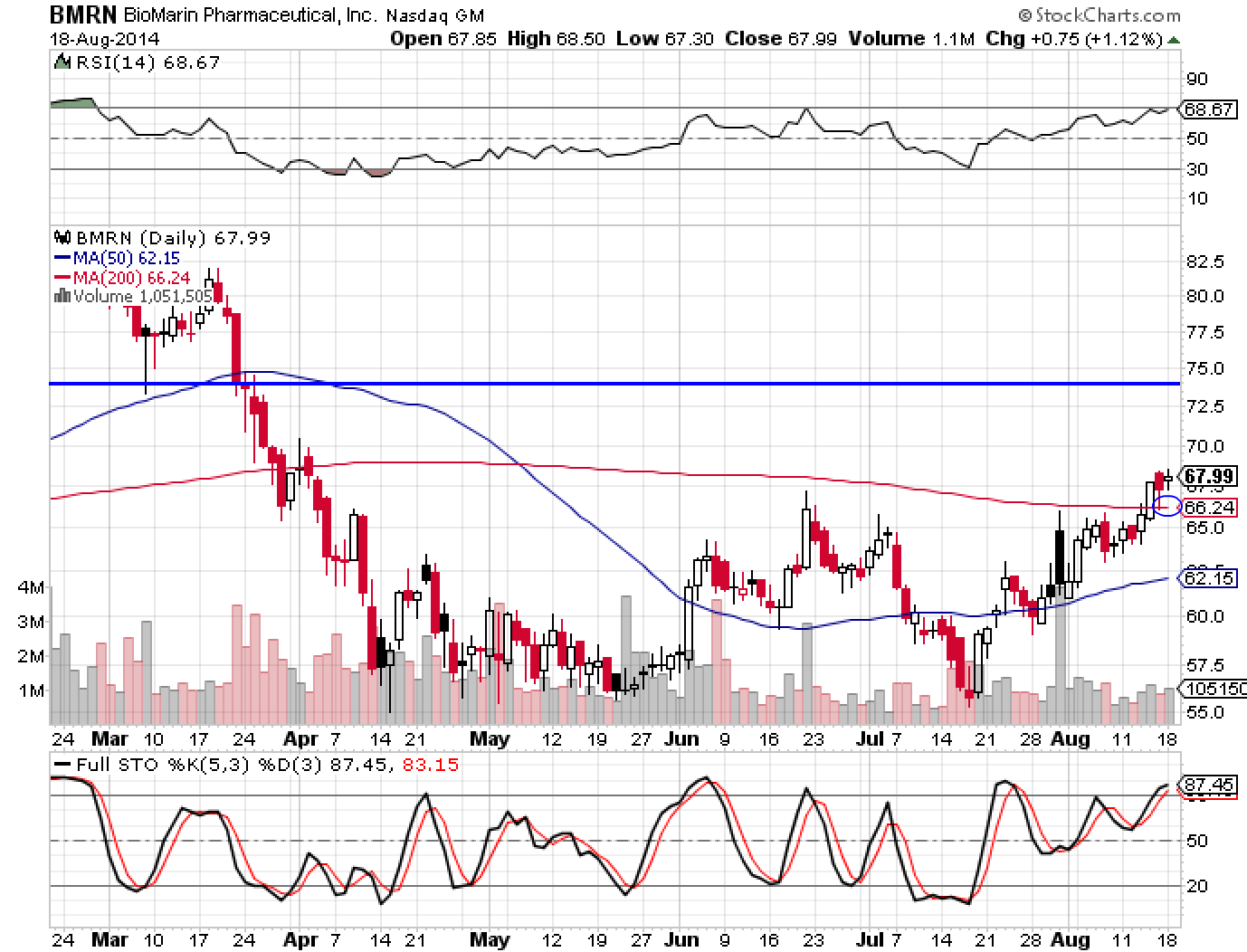Click the Aug label on price axis
This screenshot has height=952, width=1247.
click(1070, 739)
